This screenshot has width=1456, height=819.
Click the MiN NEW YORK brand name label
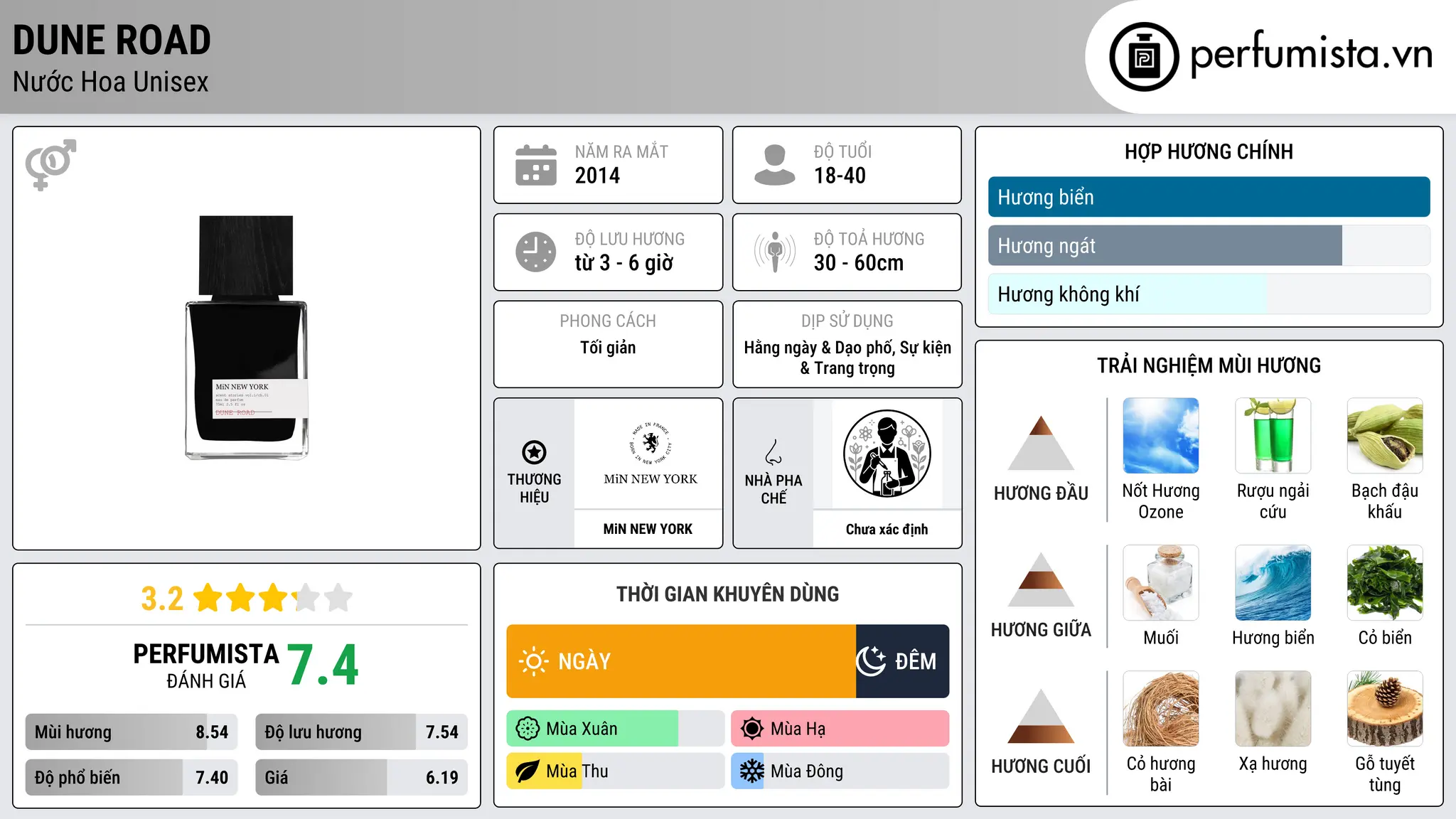648,529
